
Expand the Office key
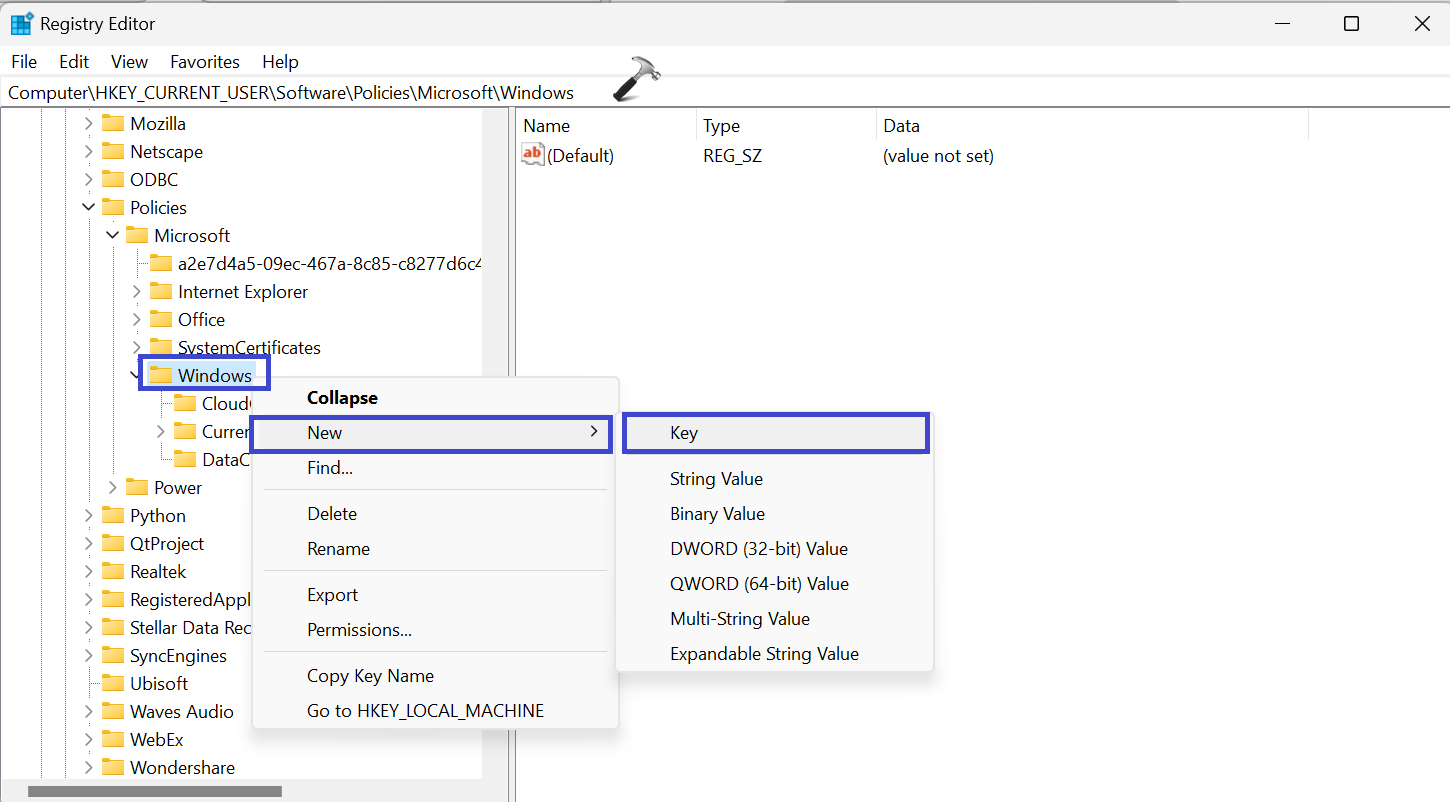[x=136, y=320]
